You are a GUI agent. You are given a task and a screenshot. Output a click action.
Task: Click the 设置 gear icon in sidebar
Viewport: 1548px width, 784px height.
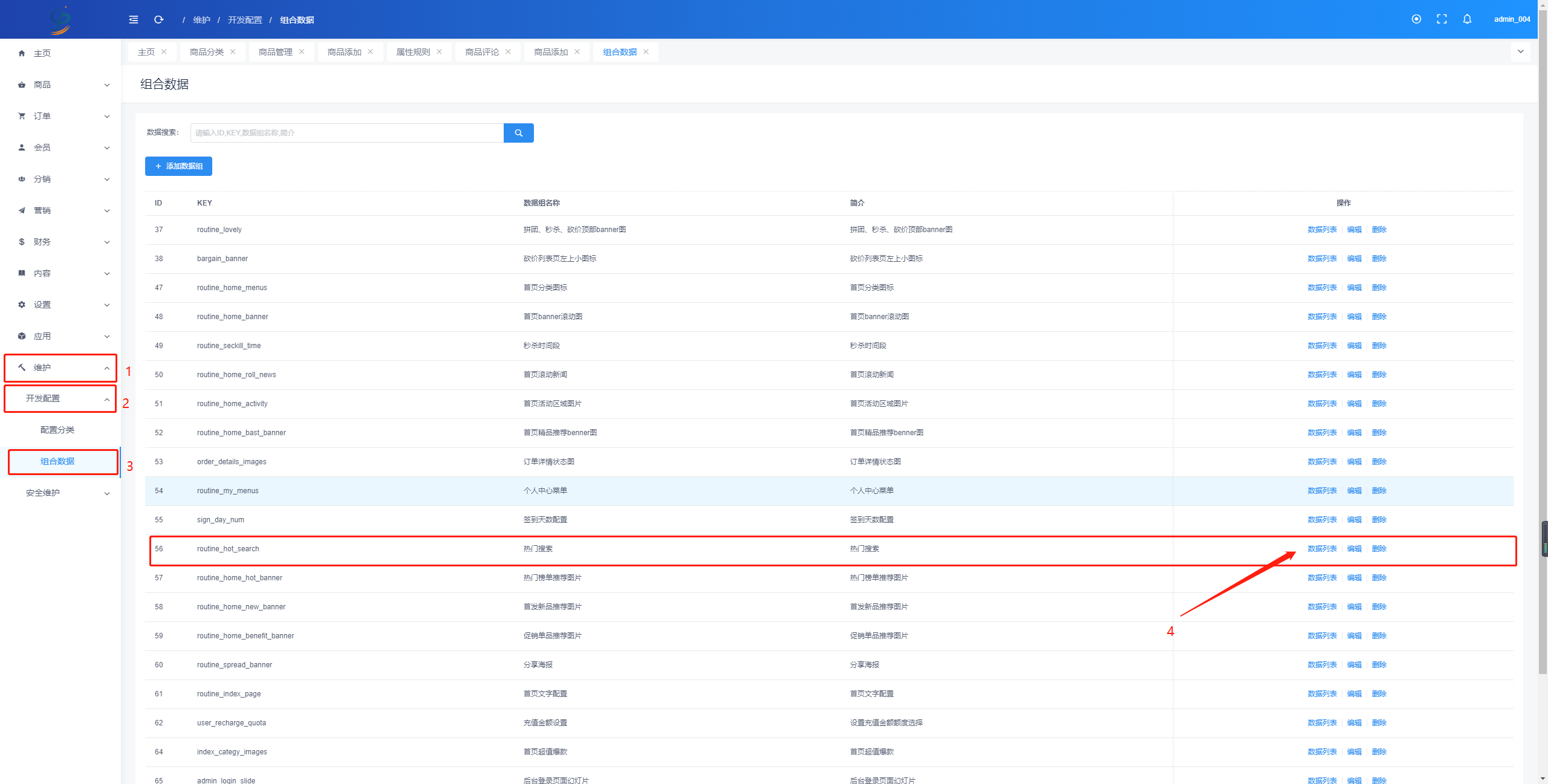pos(22,305)
